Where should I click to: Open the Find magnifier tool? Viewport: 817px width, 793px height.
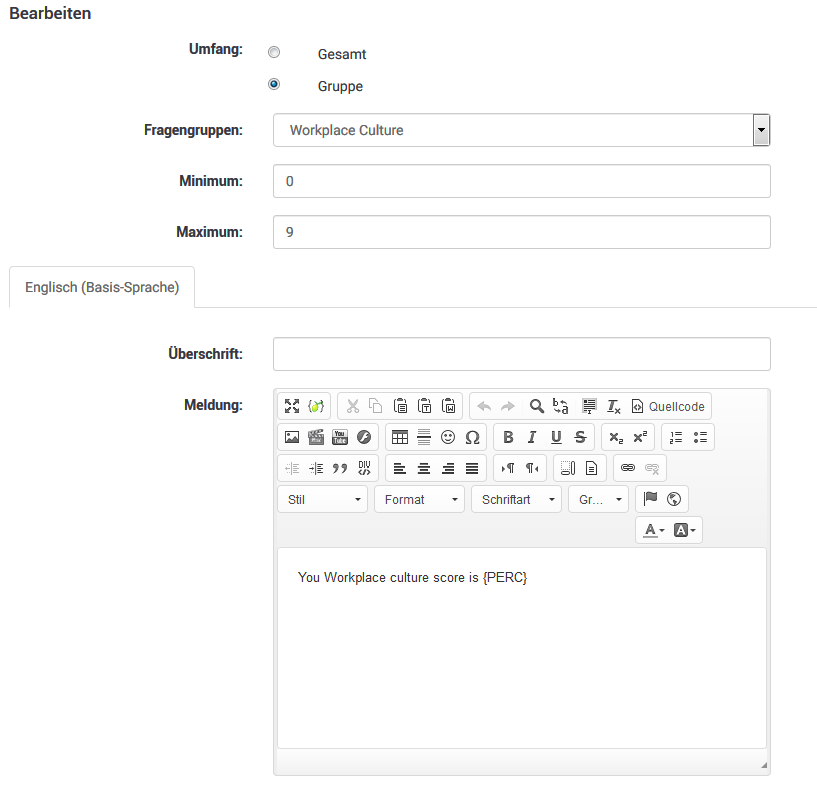[x=536, y=406]
